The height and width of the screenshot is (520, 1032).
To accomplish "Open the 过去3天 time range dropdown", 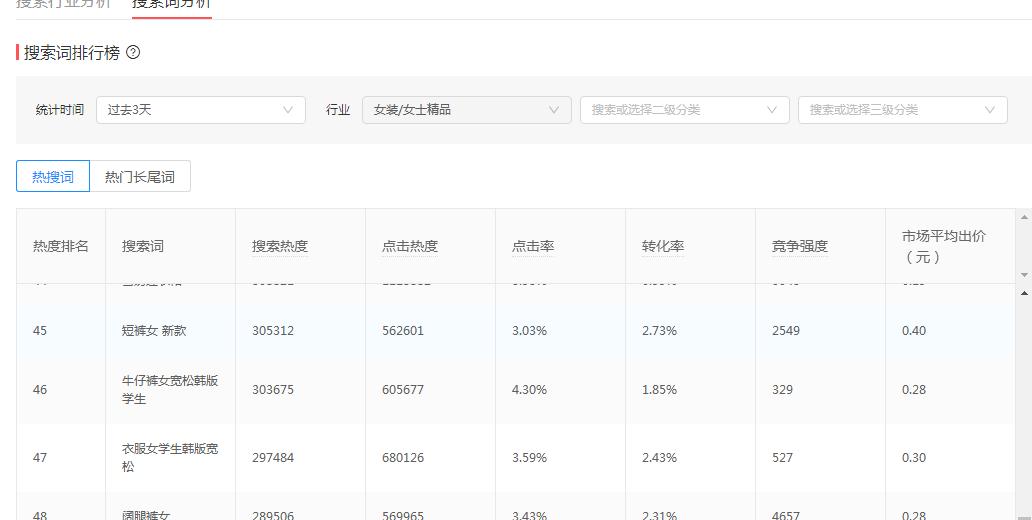I will 201,110.
